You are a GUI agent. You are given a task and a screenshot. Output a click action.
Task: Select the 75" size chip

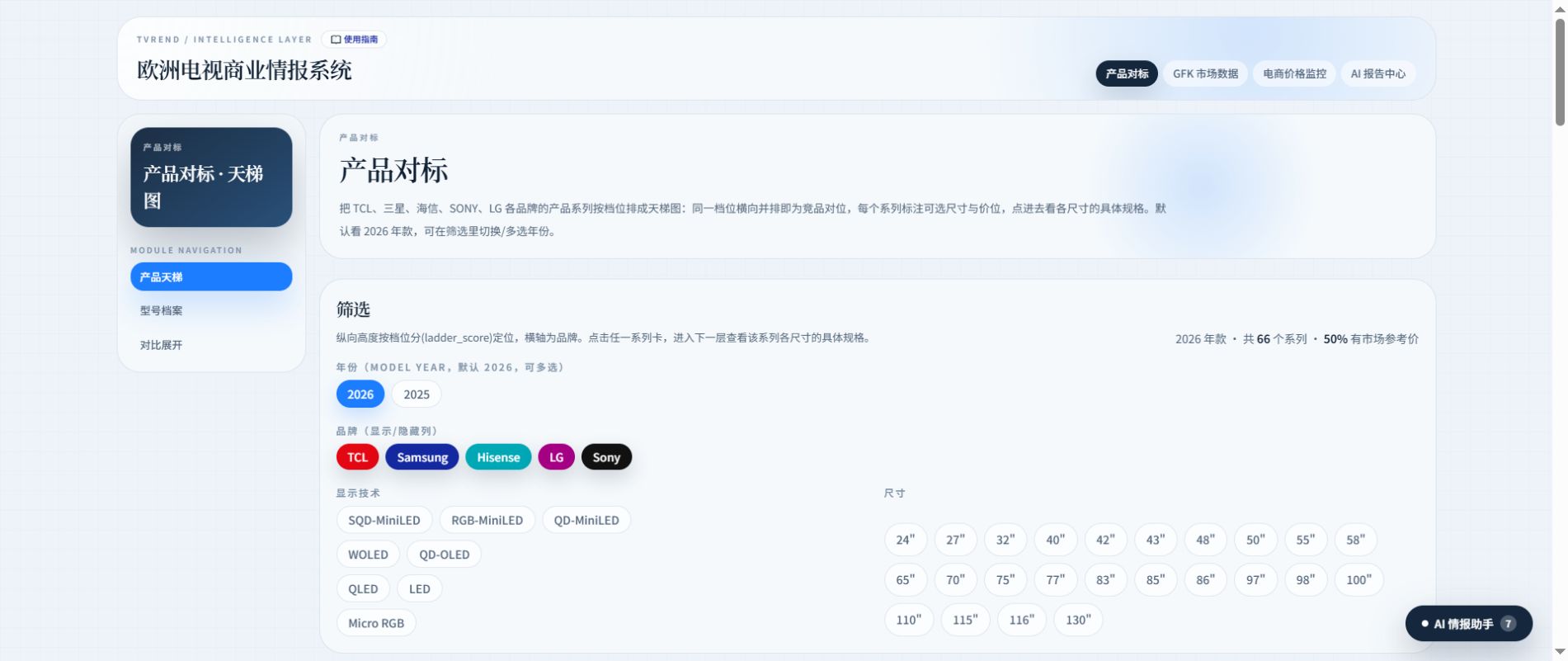1005,579
